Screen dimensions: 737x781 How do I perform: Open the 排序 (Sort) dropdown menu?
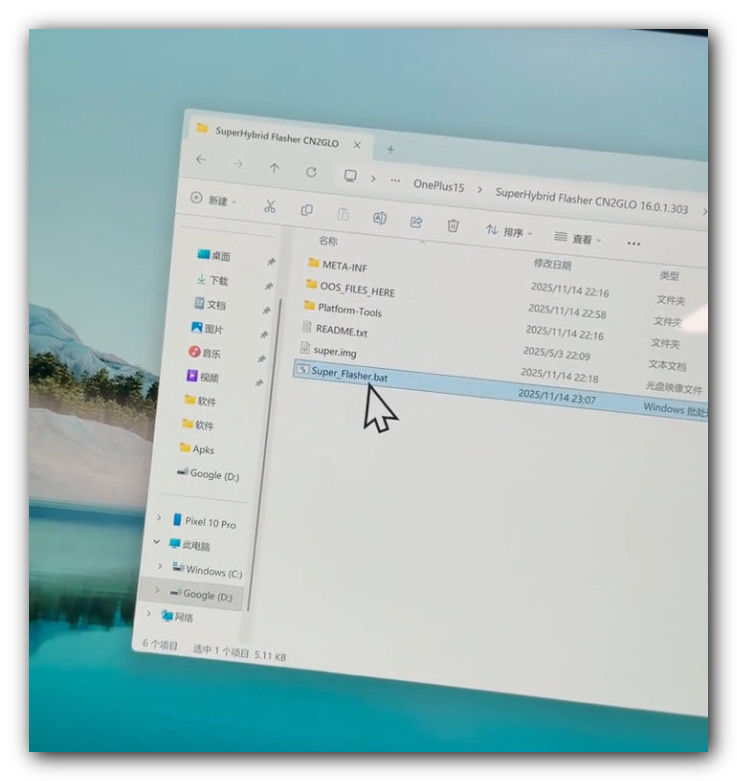tap(509, 232)
